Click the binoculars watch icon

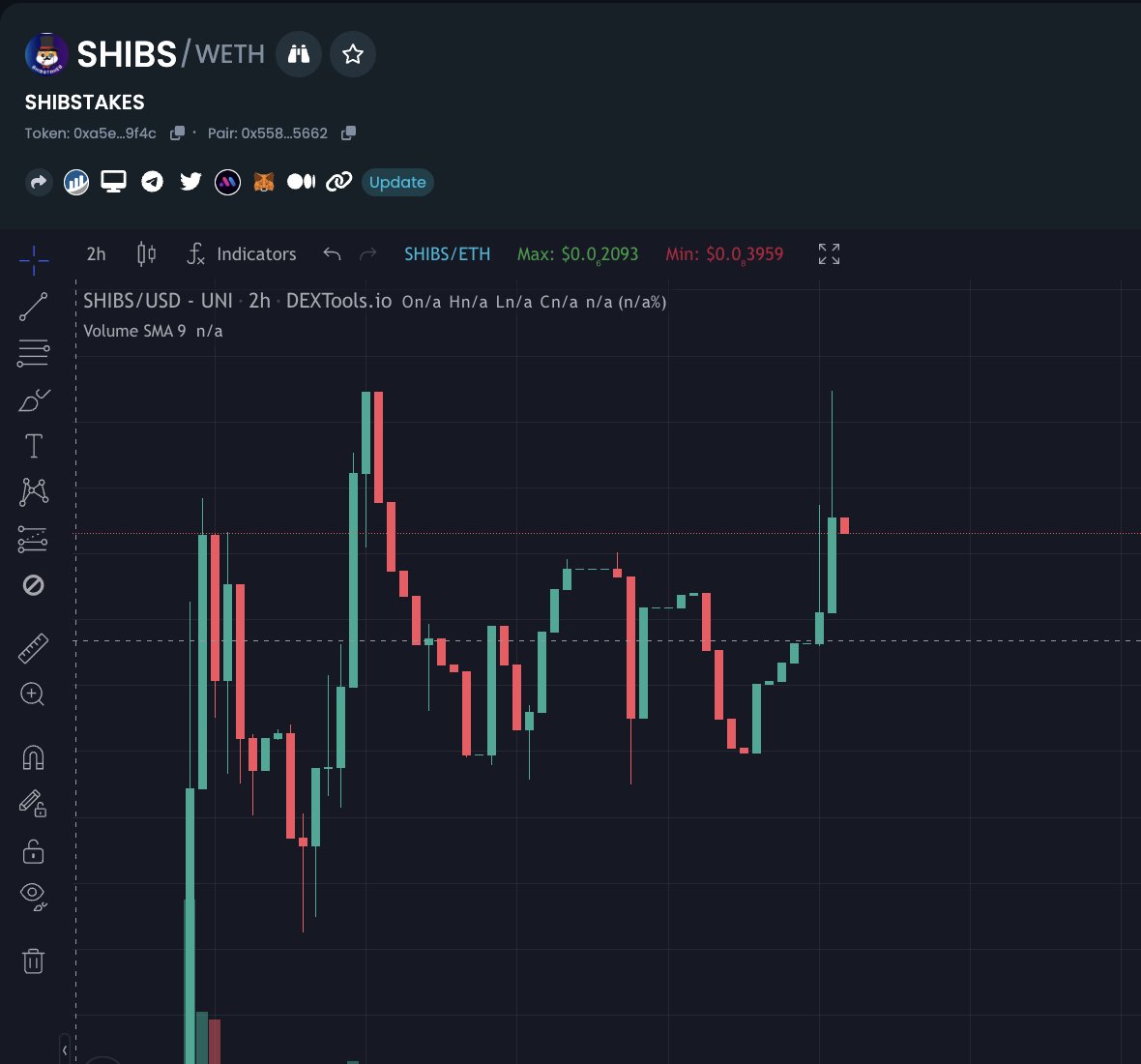coord(299,54)
